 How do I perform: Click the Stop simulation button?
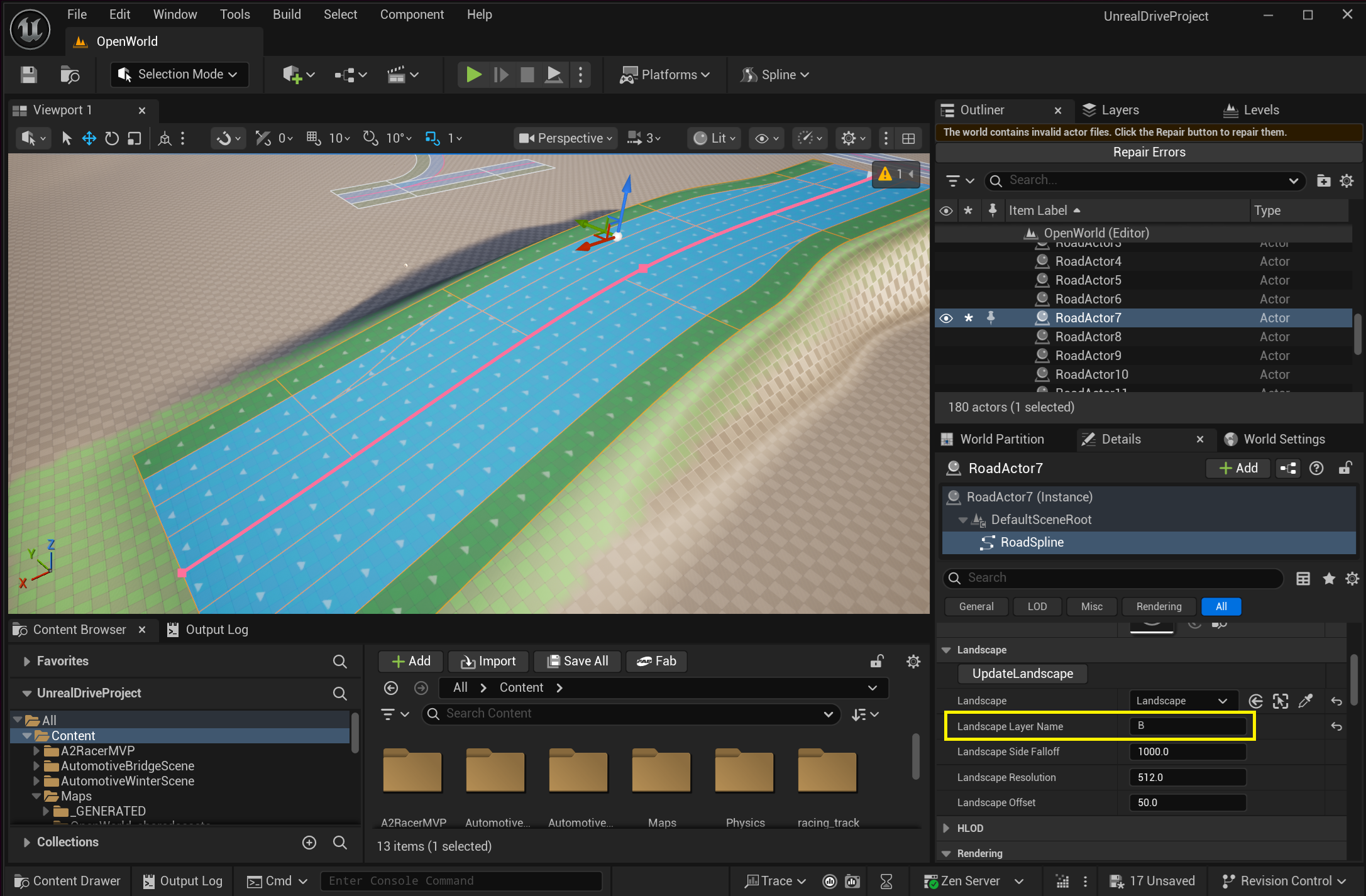(527, 75)
